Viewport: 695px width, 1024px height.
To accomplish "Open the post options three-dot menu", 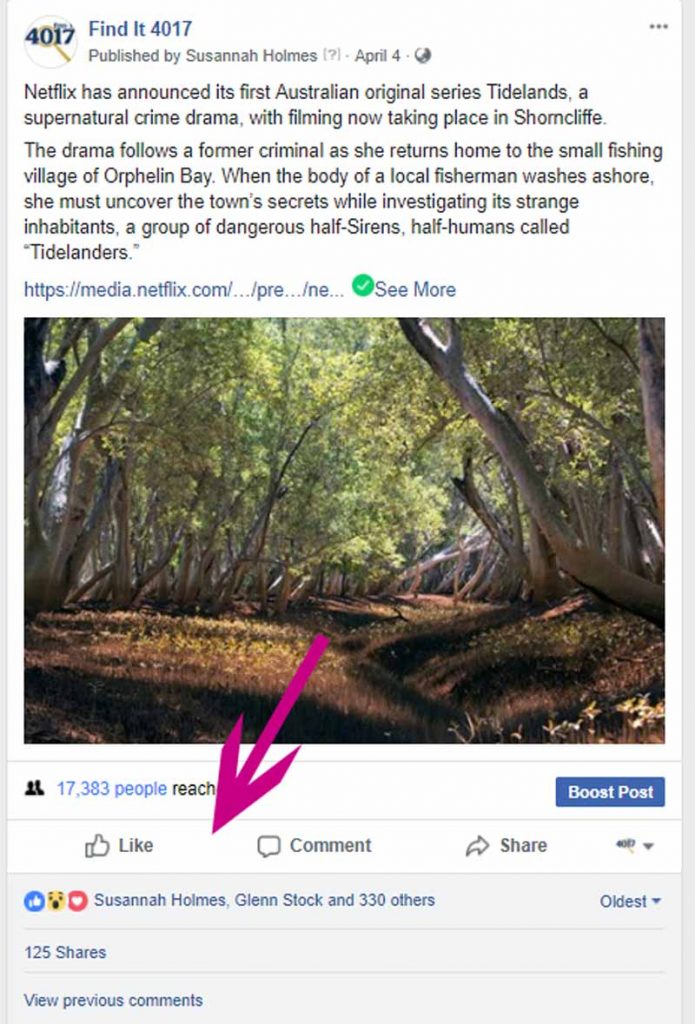I will tap(658, 27).
